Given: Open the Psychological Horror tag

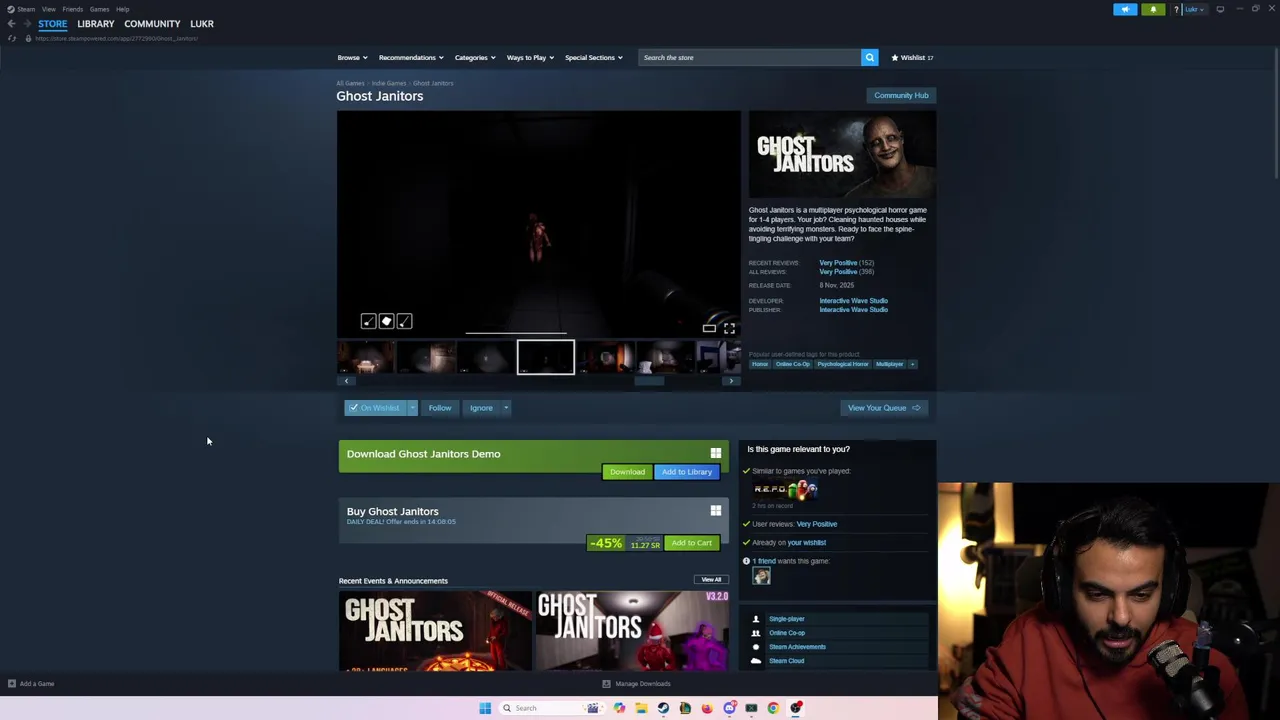Looking at the screenshot, I should 843,364.
